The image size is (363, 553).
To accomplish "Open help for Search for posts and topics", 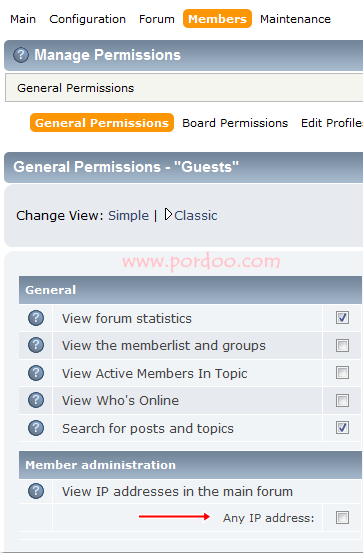I will 36,428.
